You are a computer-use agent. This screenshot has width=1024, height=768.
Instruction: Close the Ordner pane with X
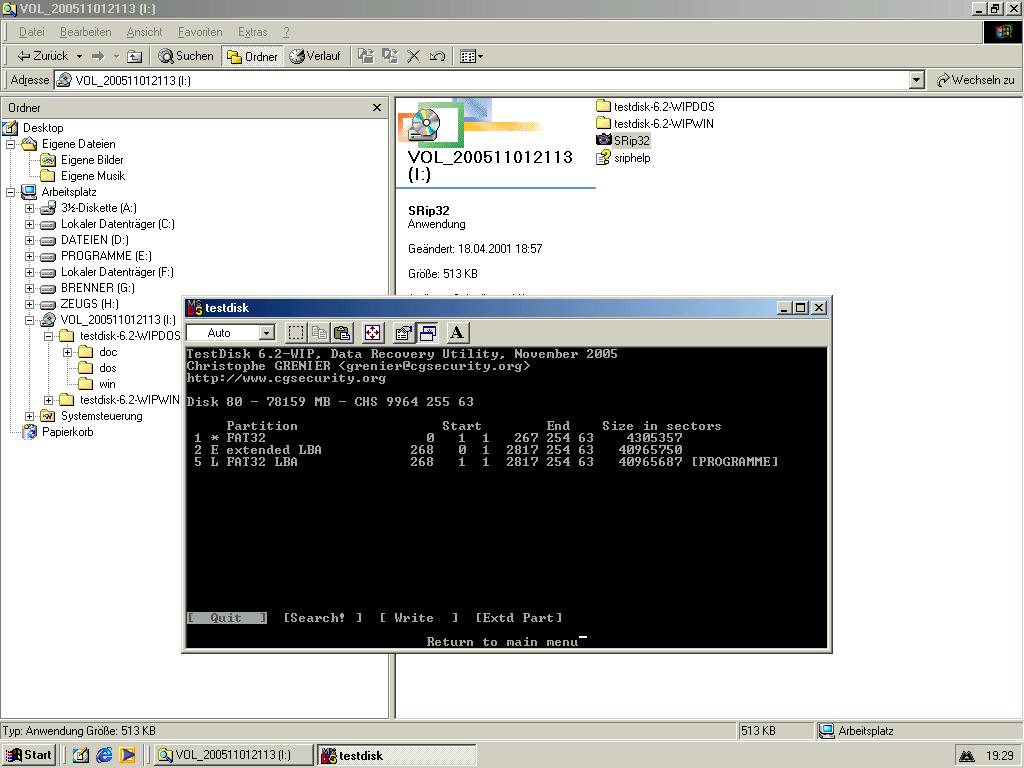point(377,108)
